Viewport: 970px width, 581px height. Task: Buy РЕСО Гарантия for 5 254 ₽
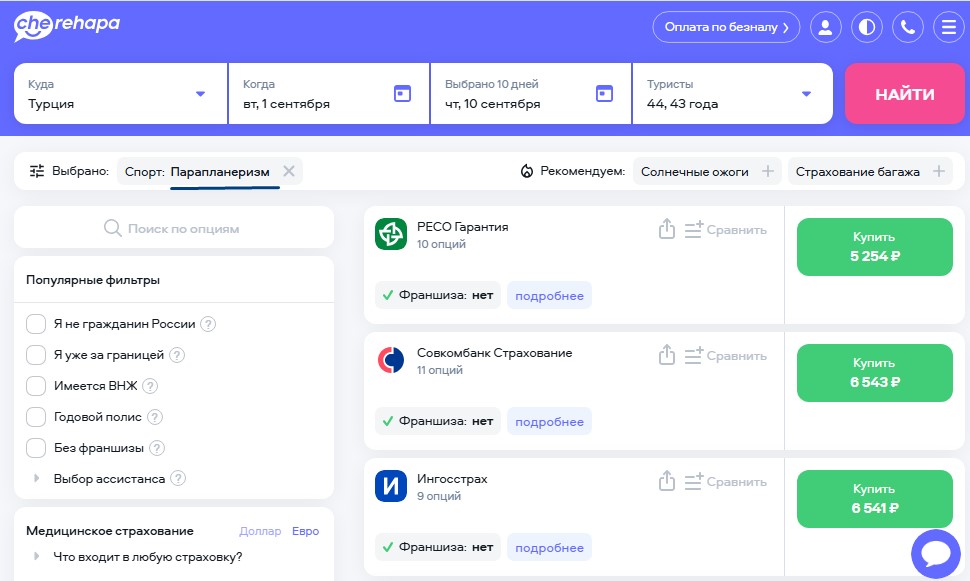click(875, 247)
